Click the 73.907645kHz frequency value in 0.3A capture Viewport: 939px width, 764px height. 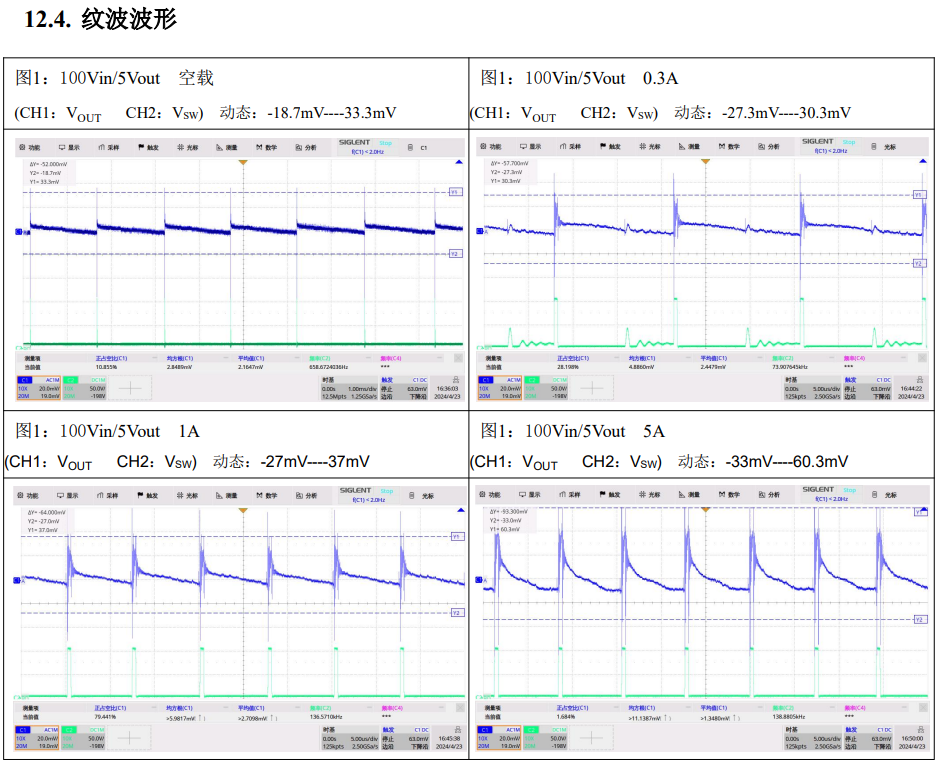coord(790,367)
